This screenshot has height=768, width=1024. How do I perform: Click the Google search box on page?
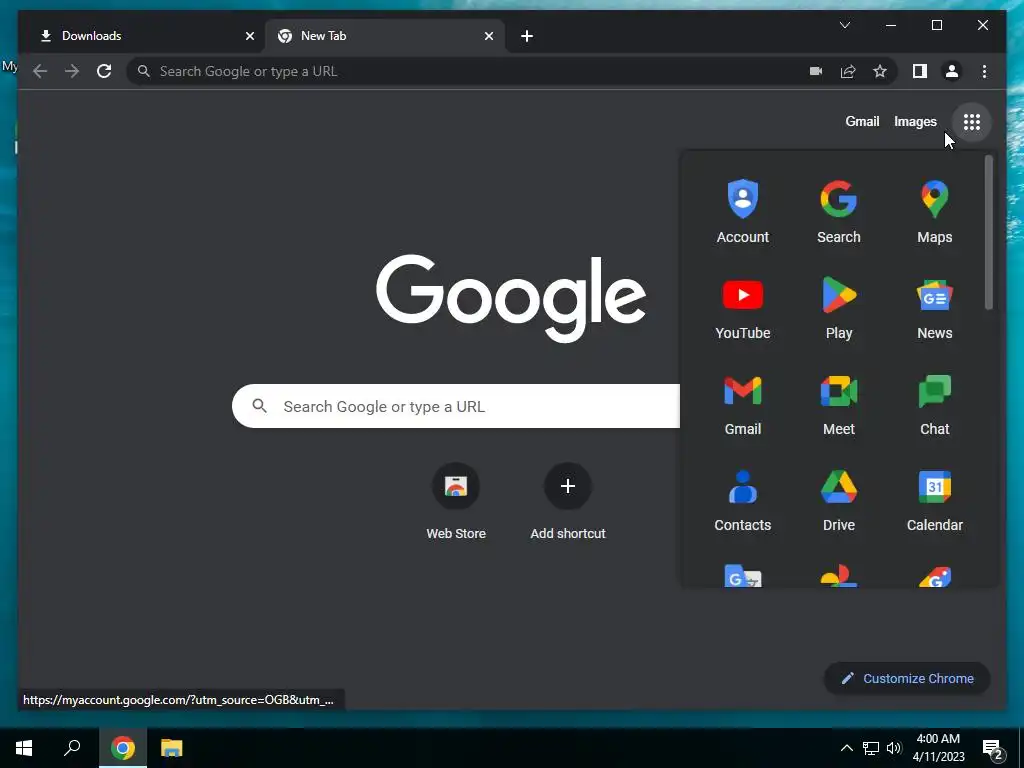[456, 406]
